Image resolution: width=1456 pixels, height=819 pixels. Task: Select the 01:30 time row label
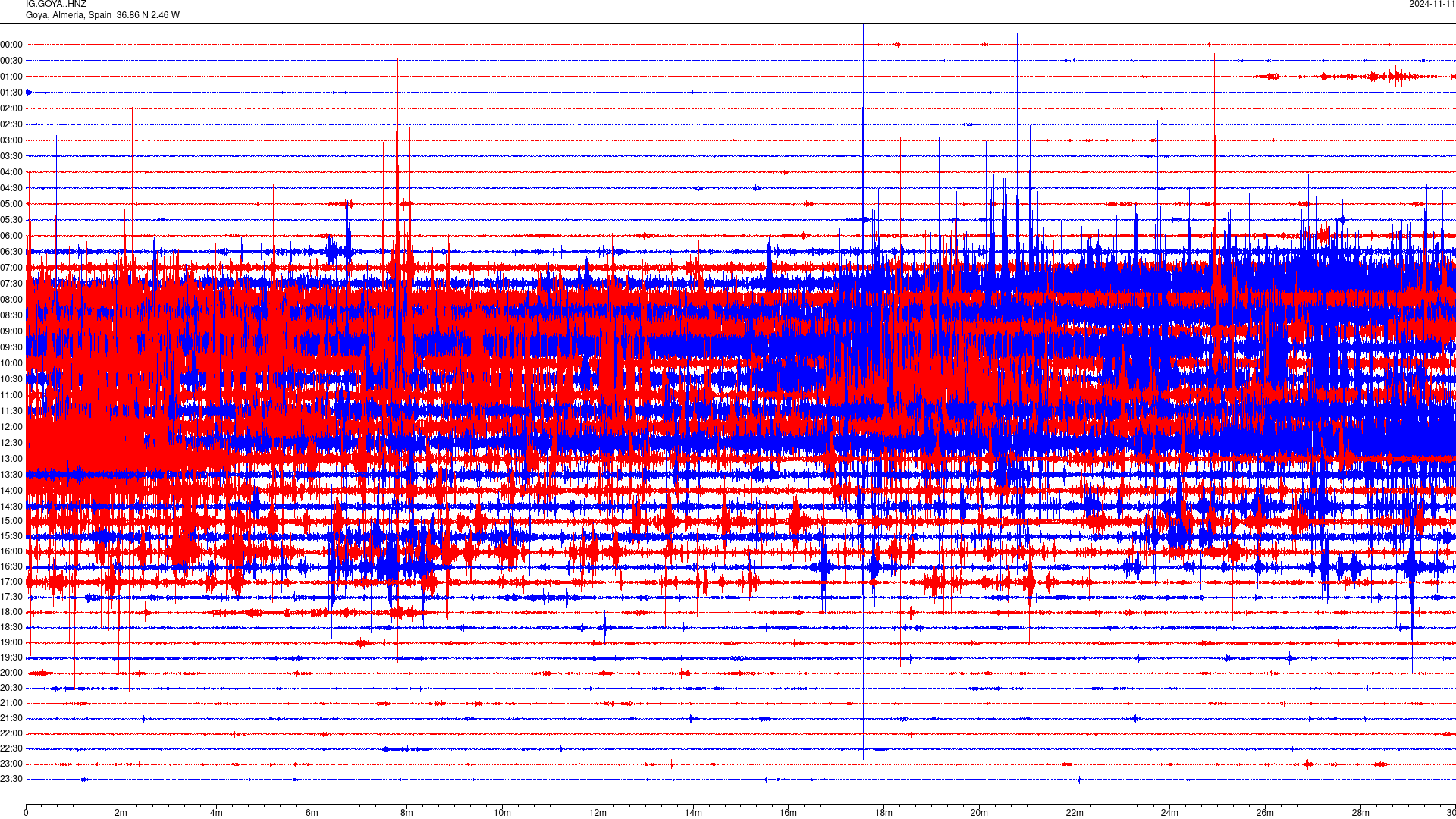click(x=11, y=93)
